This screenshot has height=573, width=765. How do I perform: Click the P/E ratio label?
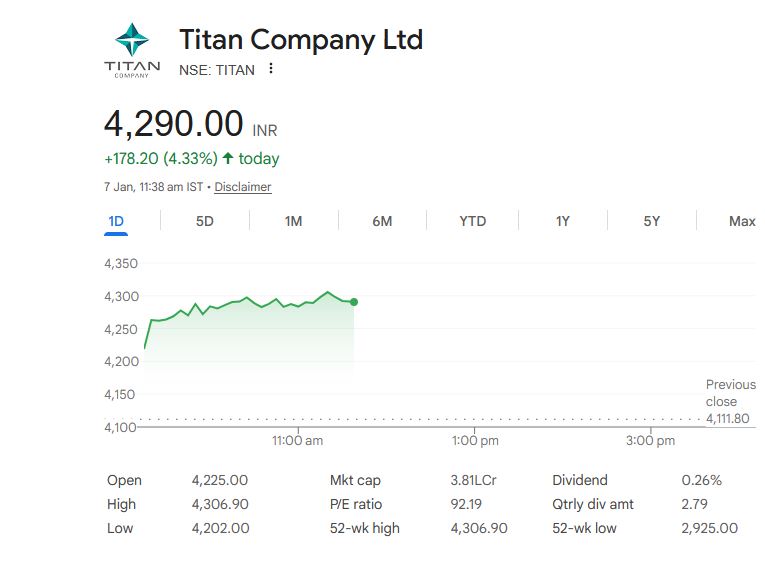(x=356, y=504)
